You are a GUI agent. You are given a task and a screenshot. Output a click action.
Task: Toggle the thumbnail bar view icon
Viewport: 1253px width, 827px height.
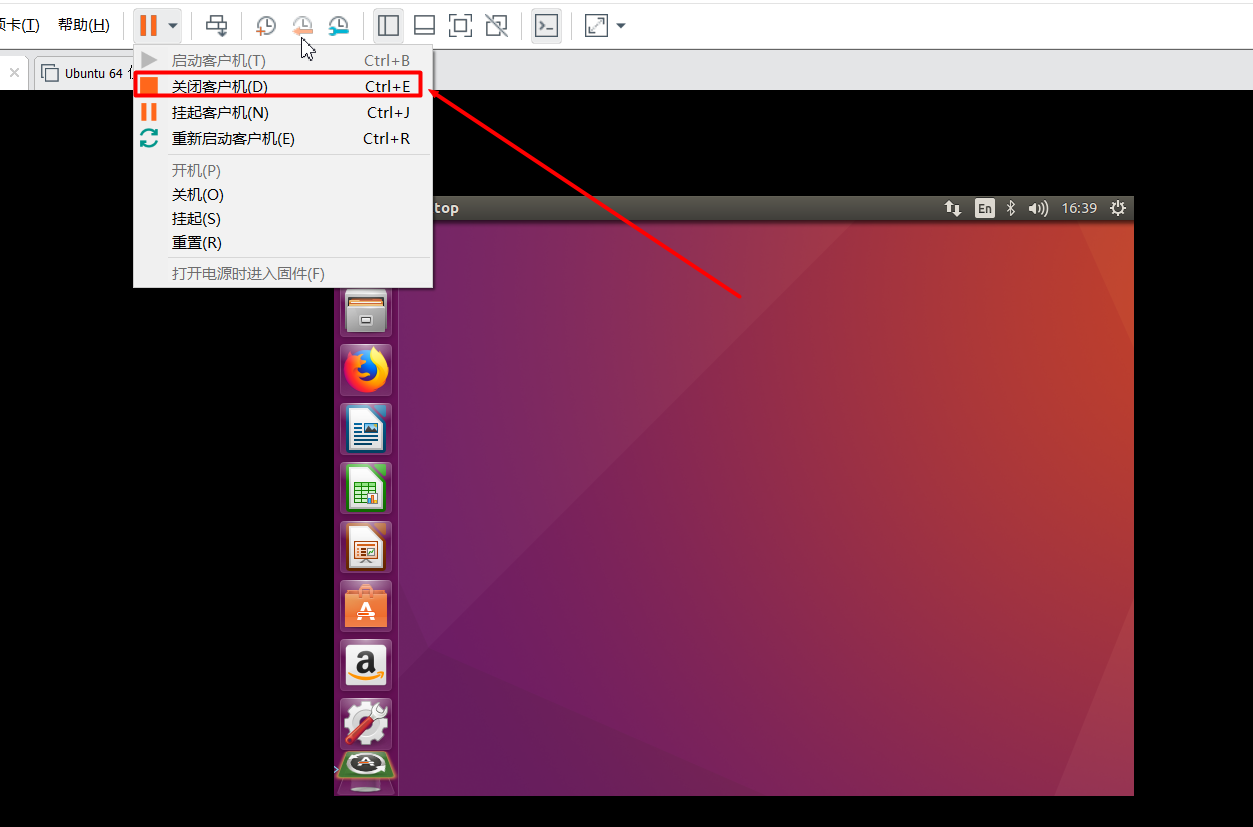click(x=424, y=25)
